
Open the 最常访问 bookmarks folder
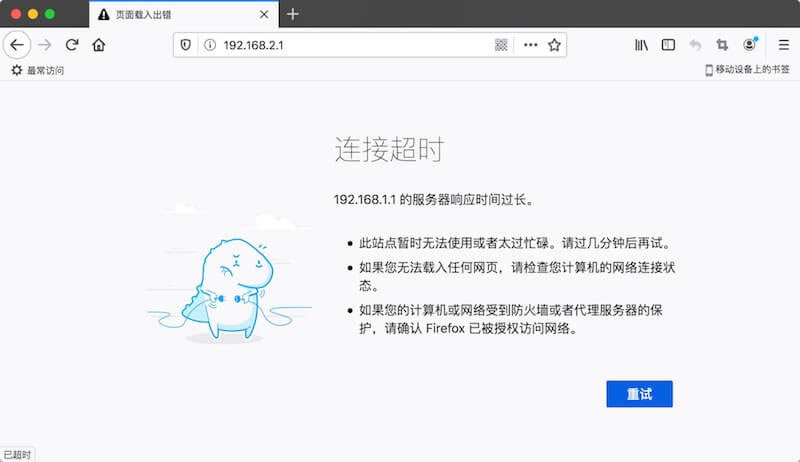pos(36,71)
